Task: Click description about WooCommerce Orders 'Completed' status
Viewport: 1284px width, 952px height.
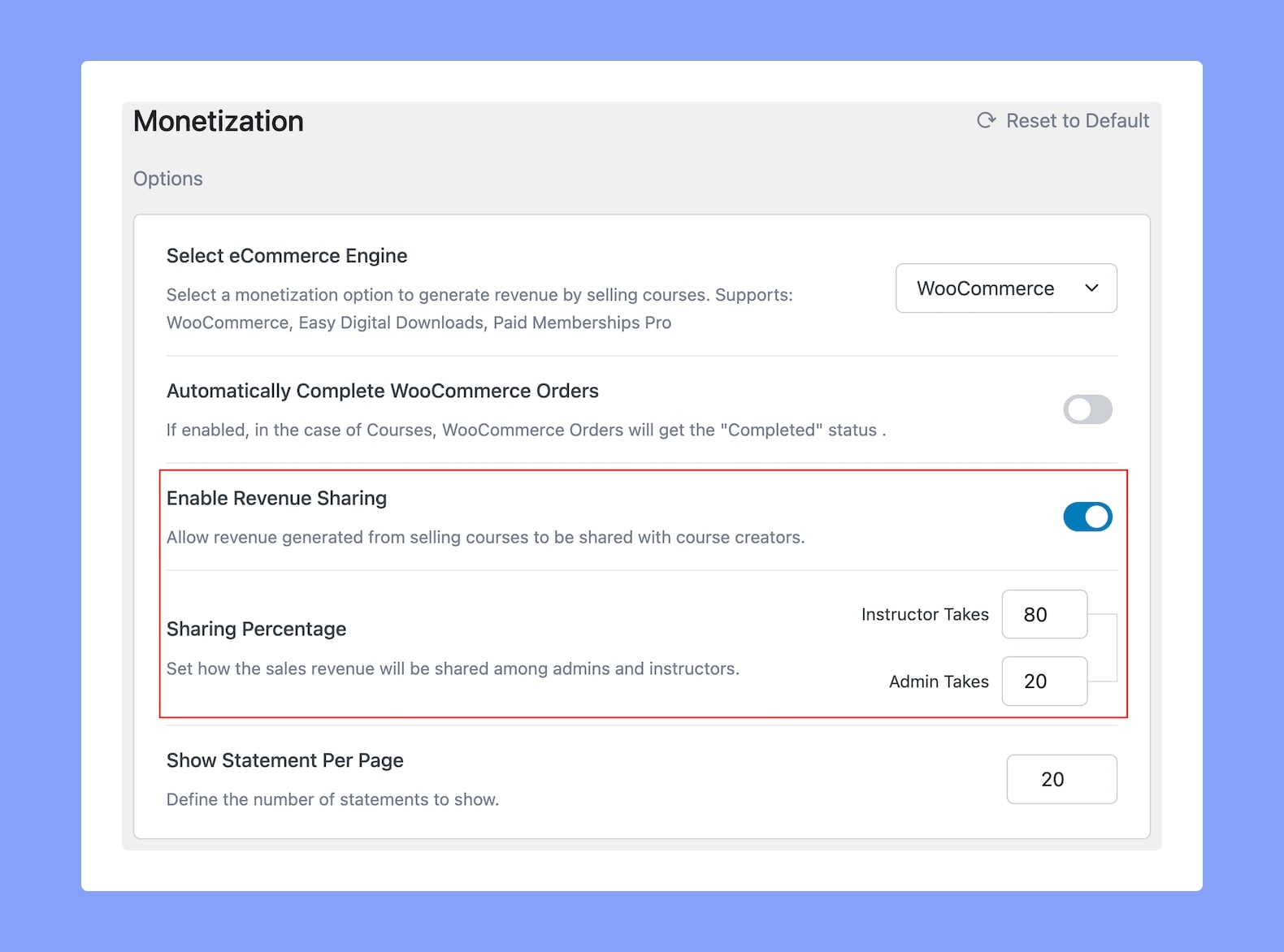Action: 526,430
